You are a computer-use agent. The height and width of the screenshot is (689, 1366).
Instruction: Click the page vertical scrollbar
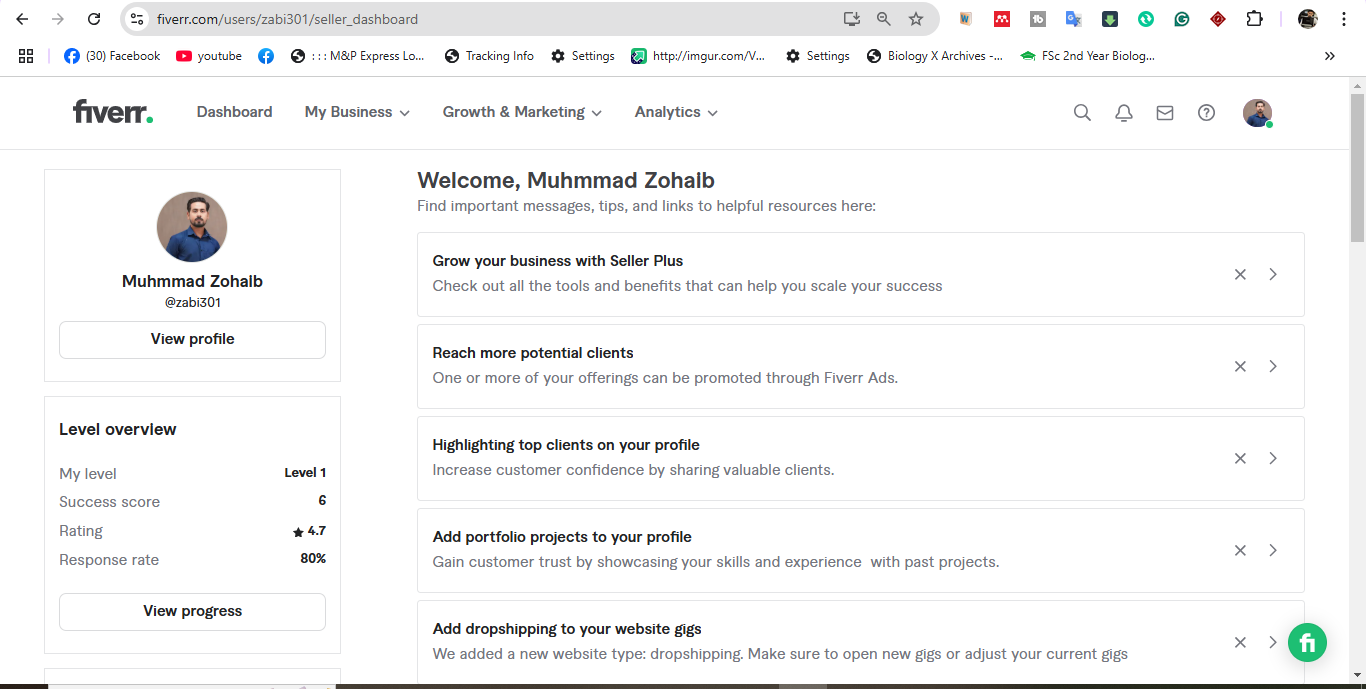[1357, 167]
